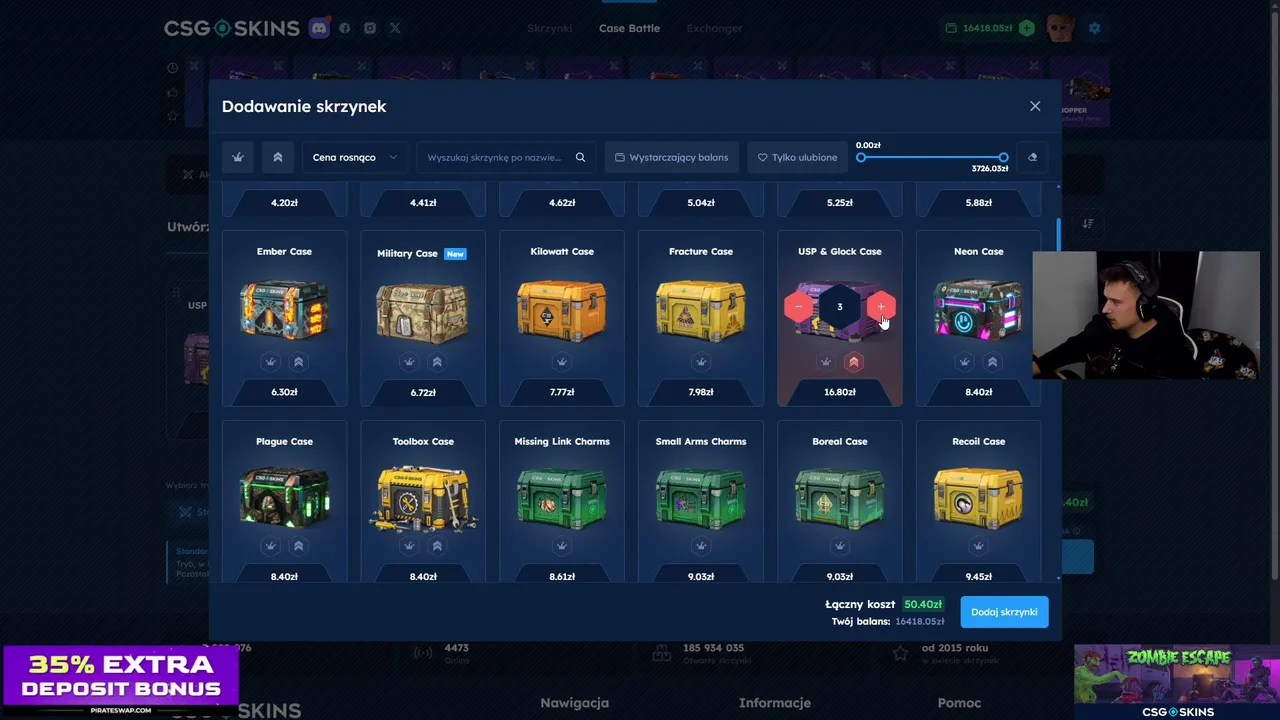This screenshot has height=720, width=1280.
Task: Decrease USP & Glock Case quantity with minus
Action: click(x=798, y=307)
